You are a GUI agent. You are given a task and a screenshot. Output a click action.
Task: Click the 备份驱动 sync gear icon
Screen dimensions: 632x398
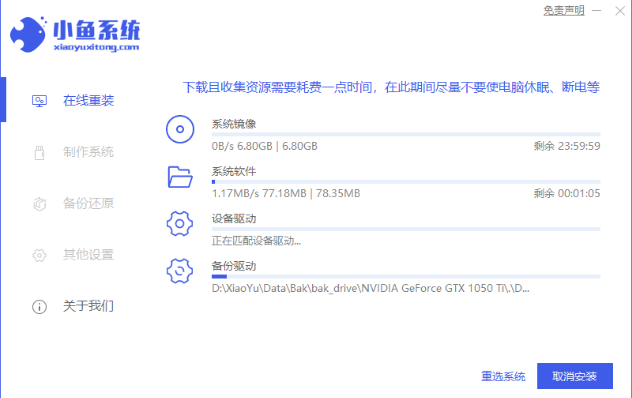(180, 271)
